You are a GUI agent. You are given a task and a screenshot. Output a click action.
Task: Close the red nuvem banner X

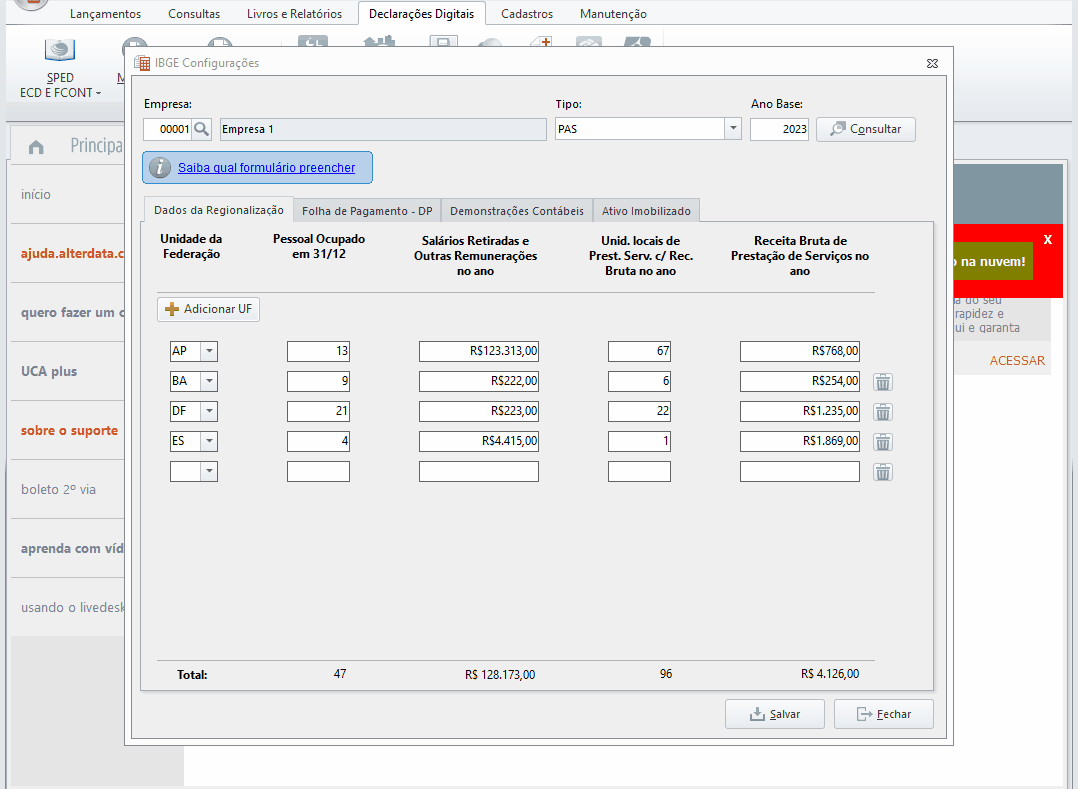pos(1048,239)
